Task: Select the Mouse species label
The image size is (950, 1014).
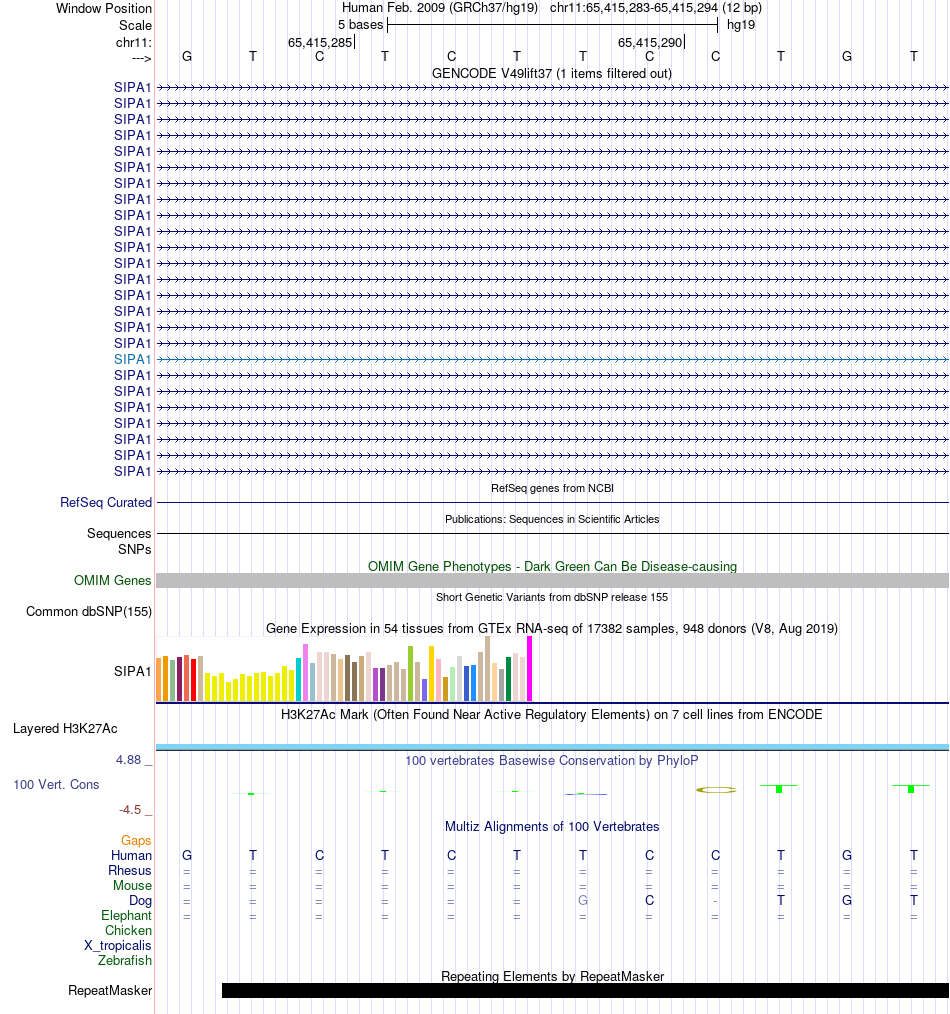Action: [x=132, y=885]
